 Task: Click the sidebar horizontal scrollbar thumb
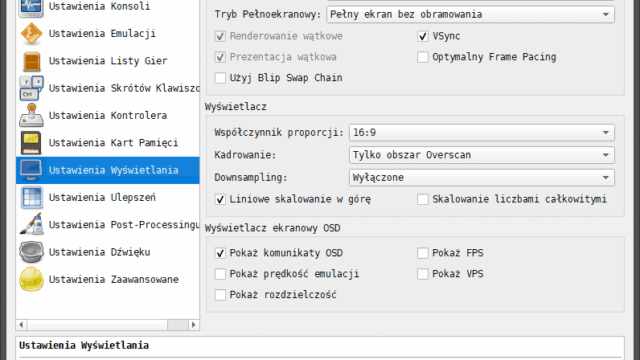[x=178, y=325]
